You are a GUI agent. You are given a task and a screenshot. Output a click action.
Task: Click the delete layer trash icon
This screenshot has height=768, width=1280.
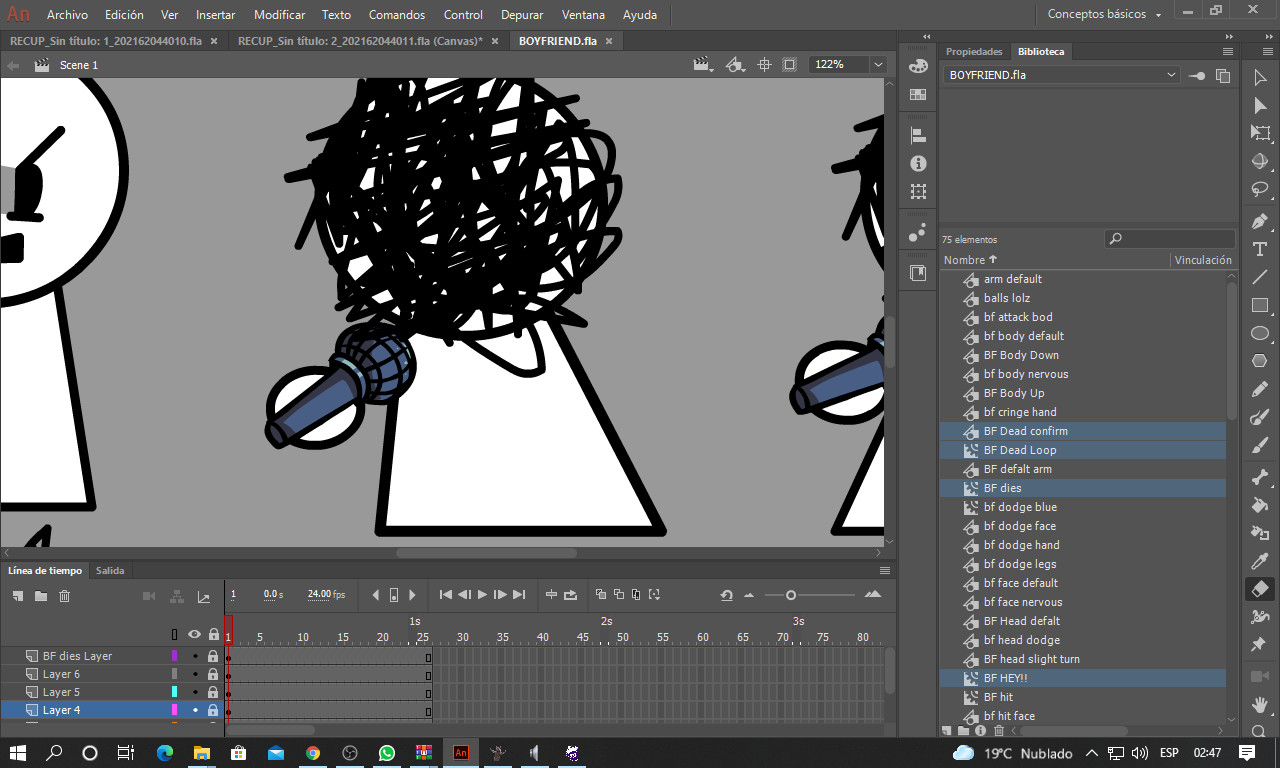click(x=64, y=595)
